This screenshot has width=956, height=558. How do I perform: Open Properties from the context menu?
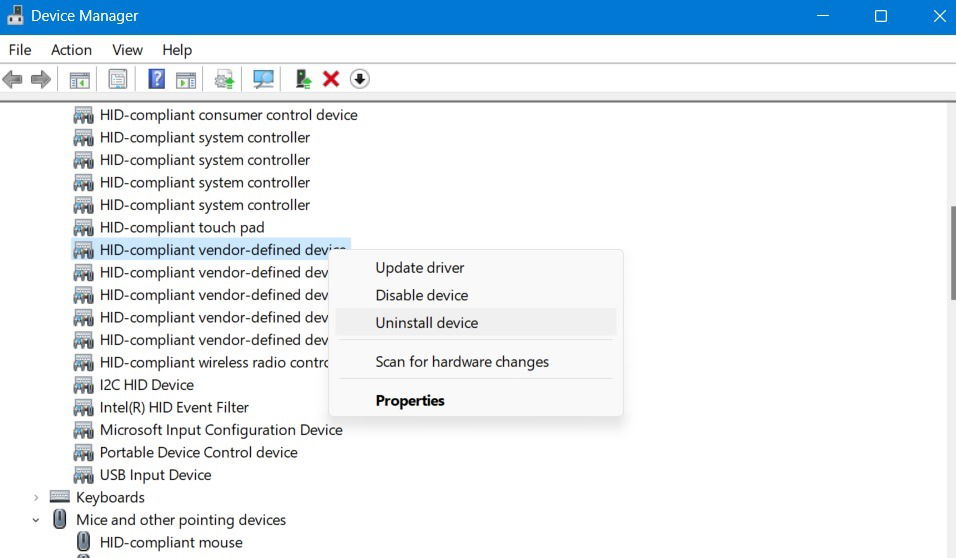[476, 401]
